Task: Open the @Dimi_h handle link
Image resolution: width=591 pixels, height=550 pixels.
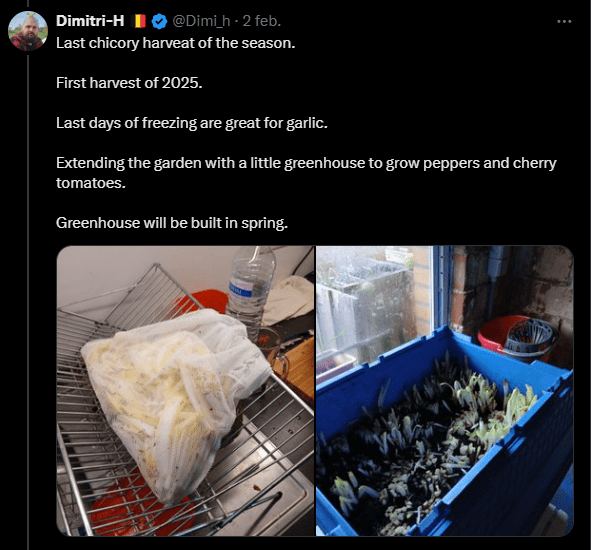Action: 201,21
